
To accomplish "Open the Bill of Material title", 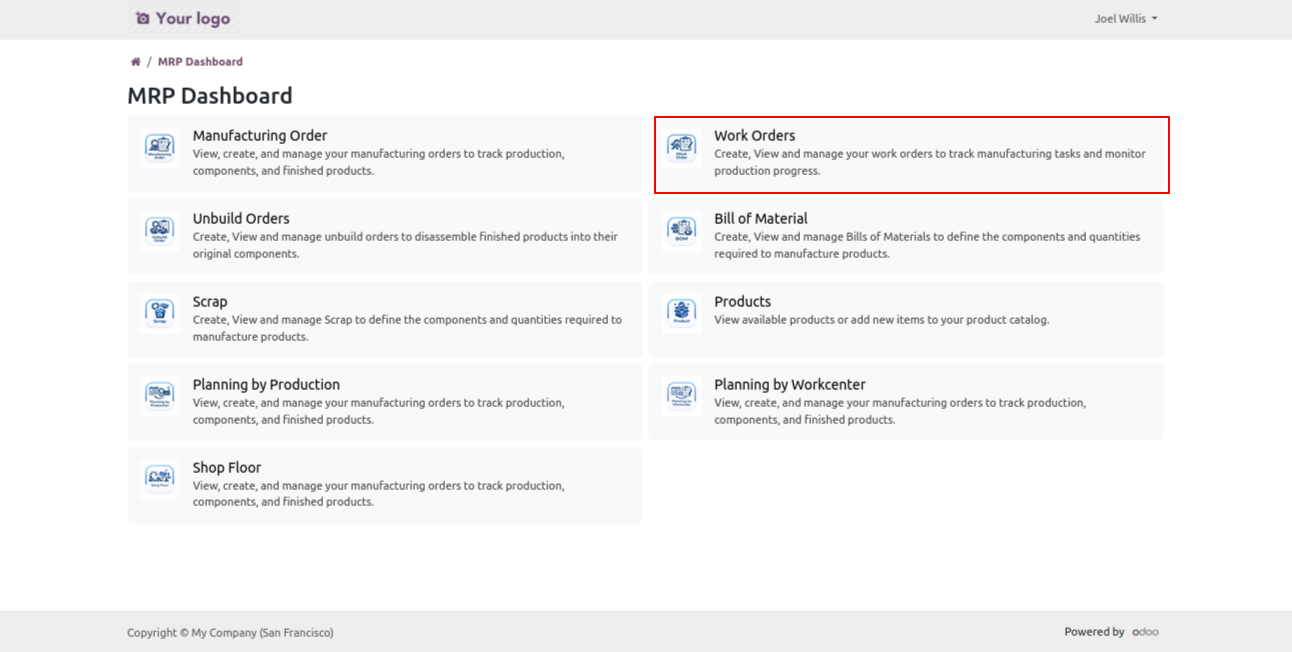I will (x=760, y=219).
